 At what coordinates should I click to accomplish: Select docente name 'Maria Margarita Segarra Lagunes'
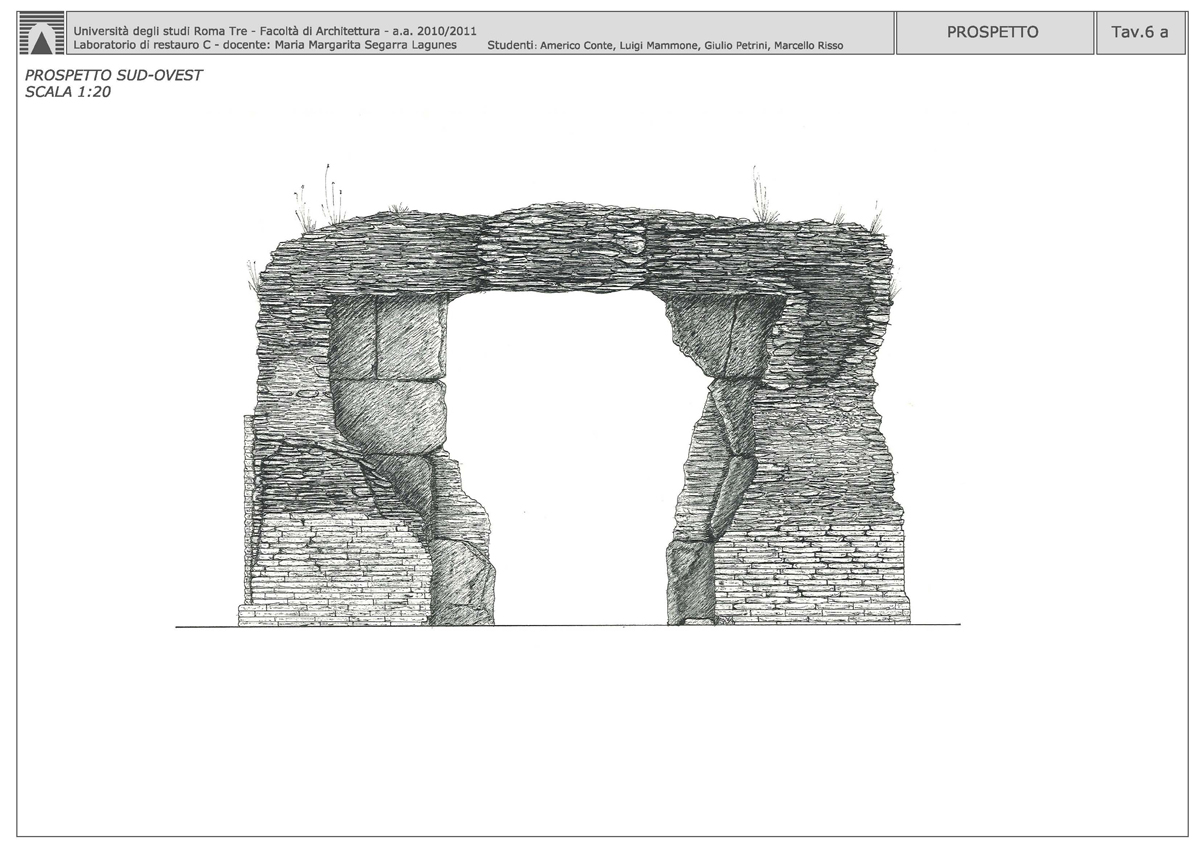pos(365,46)
